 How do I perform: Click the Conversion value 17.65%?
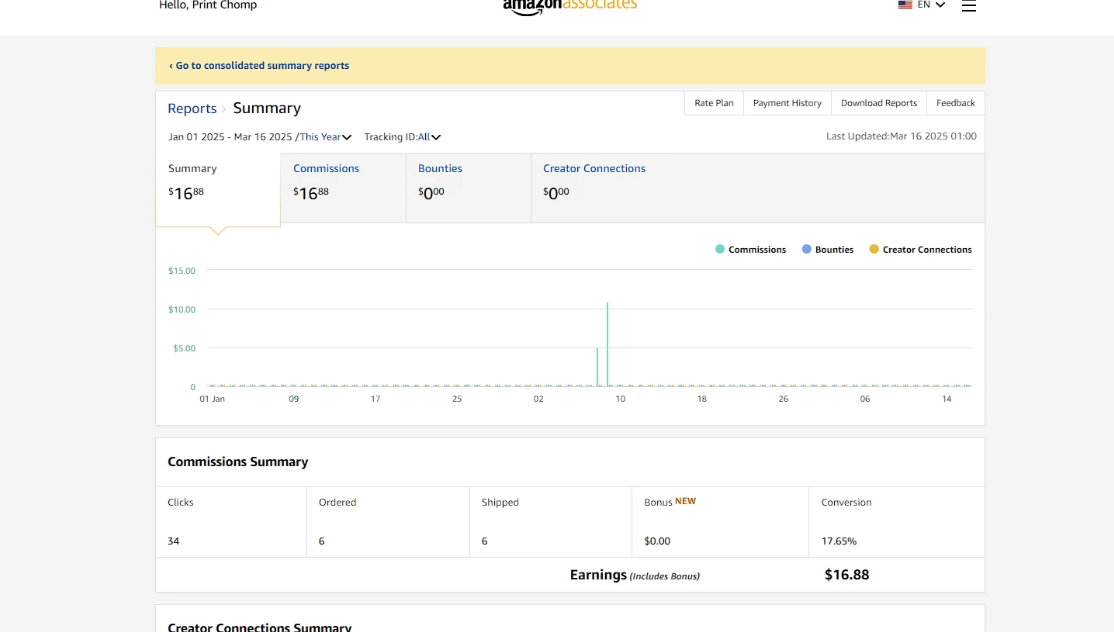[839, 541]
